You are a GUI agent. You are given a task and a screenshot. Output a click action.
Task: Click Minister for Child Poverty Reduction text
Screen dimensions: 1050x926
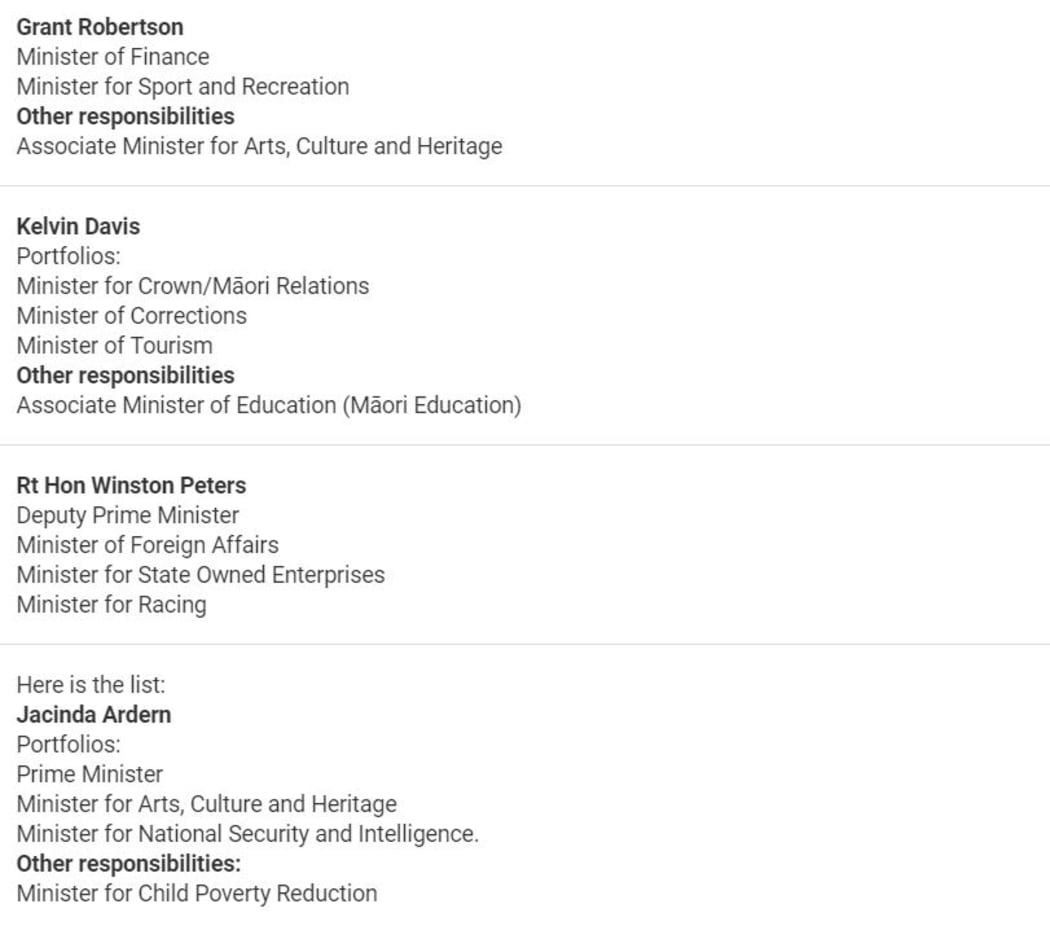click(x=197, y=893)
